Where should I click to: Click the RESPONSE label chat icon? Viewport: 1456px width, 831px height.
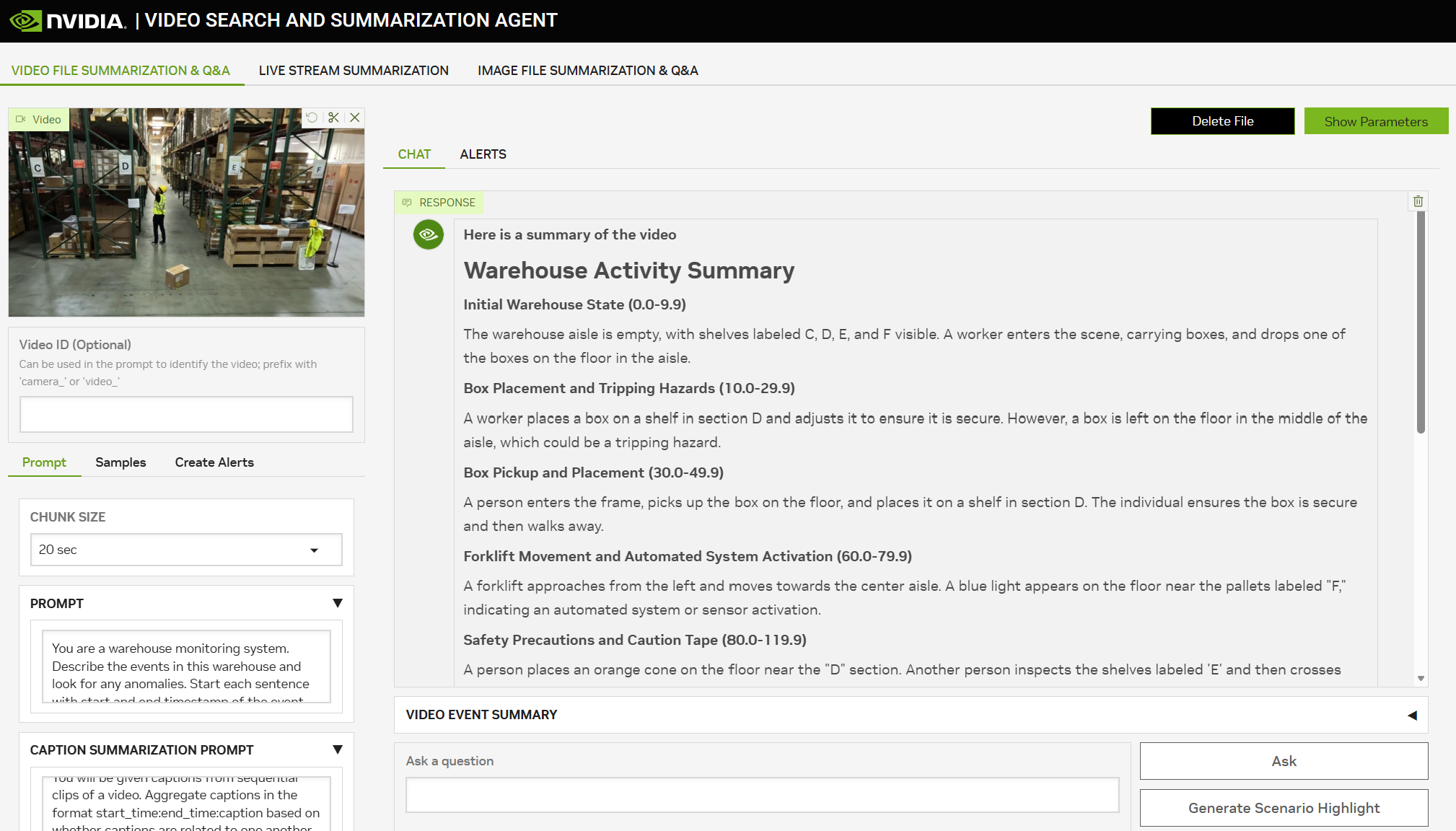point(407,203)
